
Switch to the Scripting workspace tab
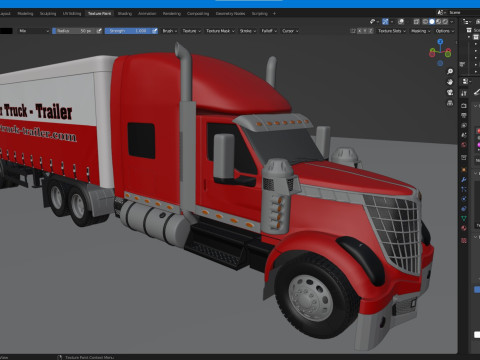point(260,14)
